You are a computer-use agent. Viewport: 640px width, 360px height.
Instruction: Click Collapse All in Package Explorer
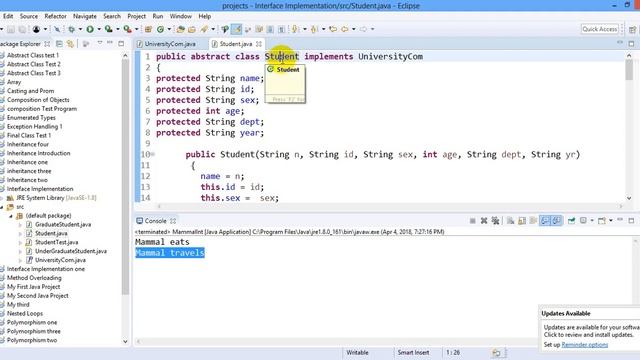pyautogui.click(x=59, y=44)
